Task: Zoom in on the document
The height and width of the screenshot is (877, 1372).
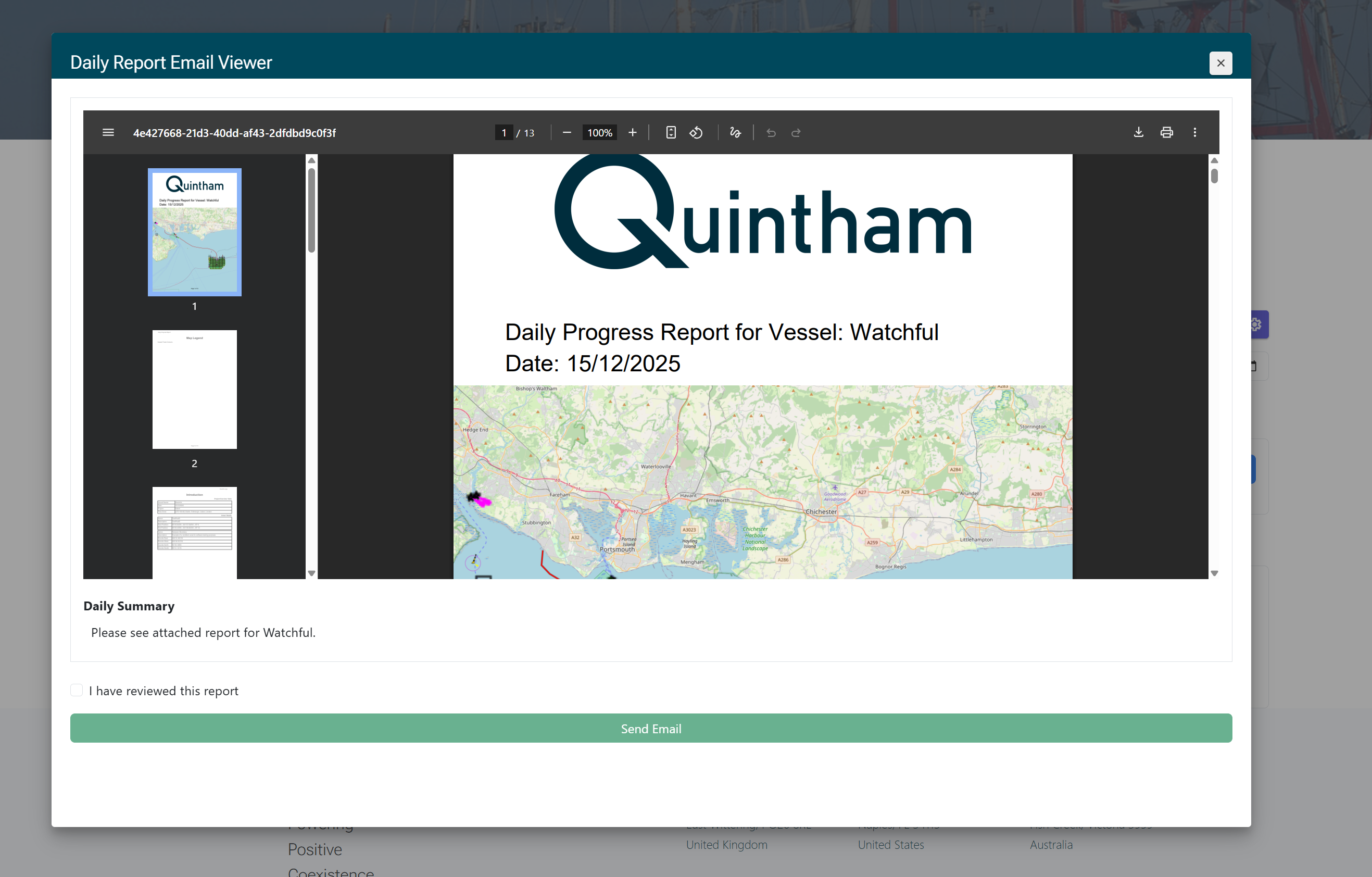Action: [633, 132]
